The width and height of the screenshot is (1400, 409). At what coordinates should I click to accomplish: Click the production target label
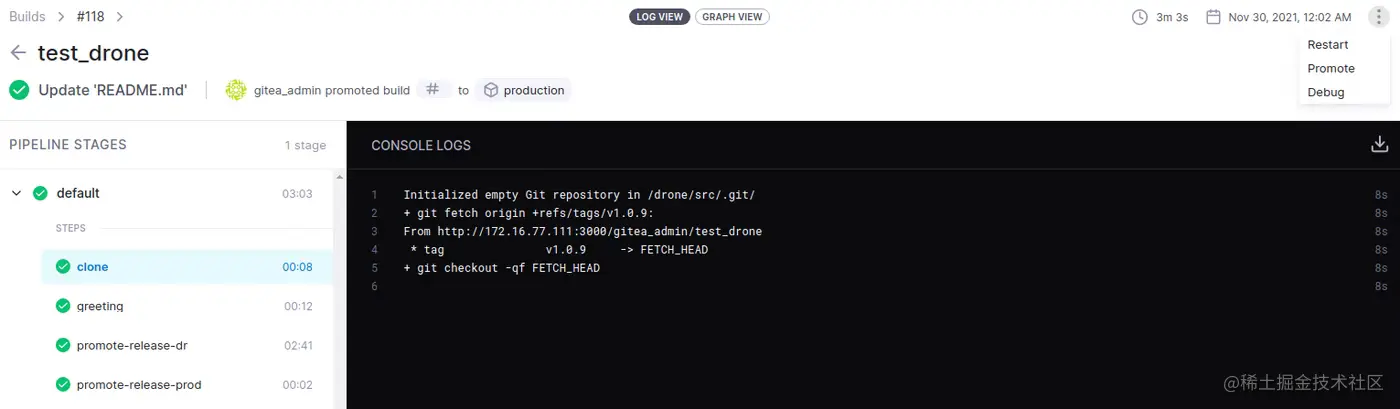pyautogui.click(x=534, y=90)
